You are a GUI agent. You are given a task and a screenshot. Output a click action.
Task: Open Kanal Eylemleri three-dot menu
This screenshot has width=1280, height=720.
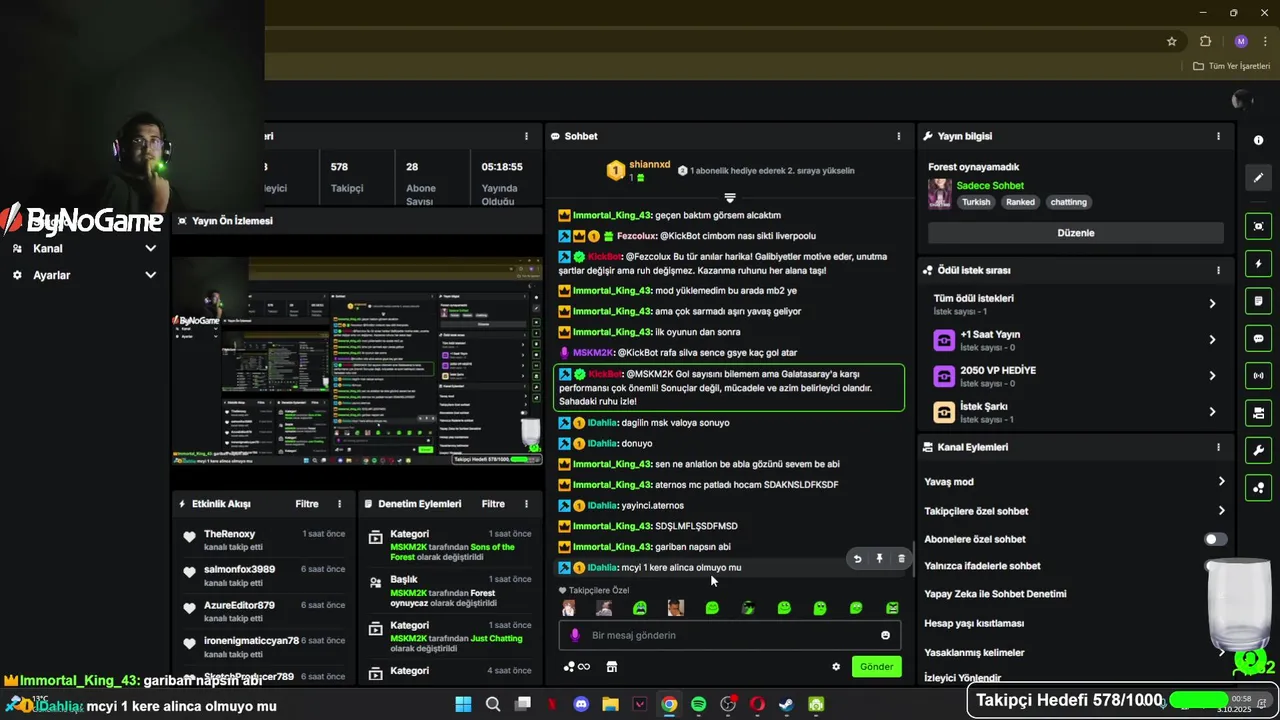pos(1218,447)
